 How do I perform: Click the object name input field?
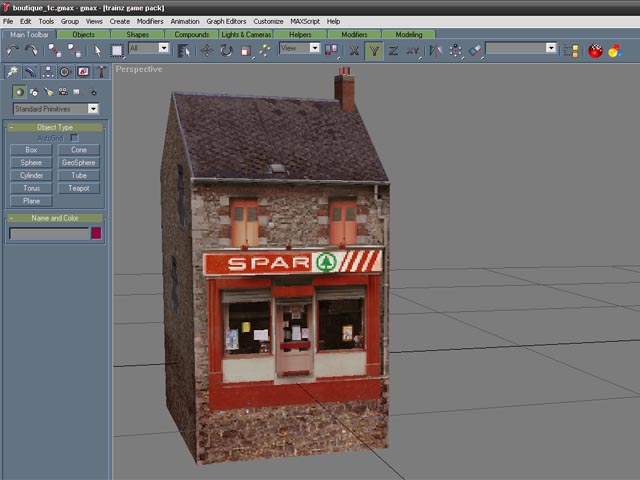[49, 233]
